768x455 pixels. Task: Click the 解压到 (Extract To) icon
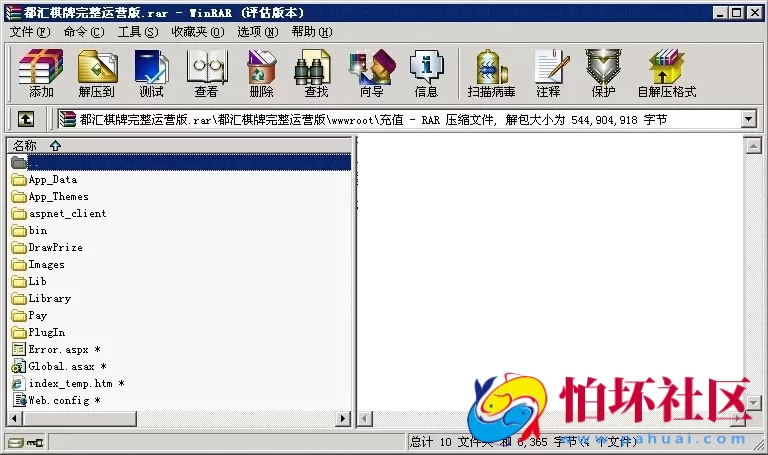coord(96,73)
